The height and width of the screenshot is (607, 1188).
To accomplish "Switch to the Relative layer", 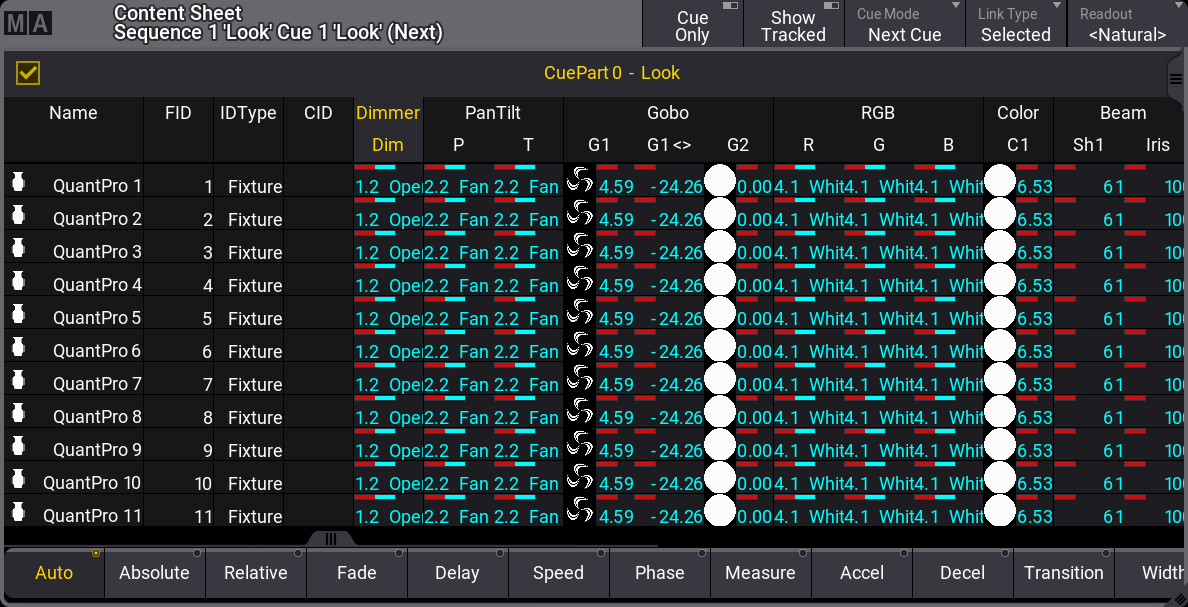I will (255, 573).
